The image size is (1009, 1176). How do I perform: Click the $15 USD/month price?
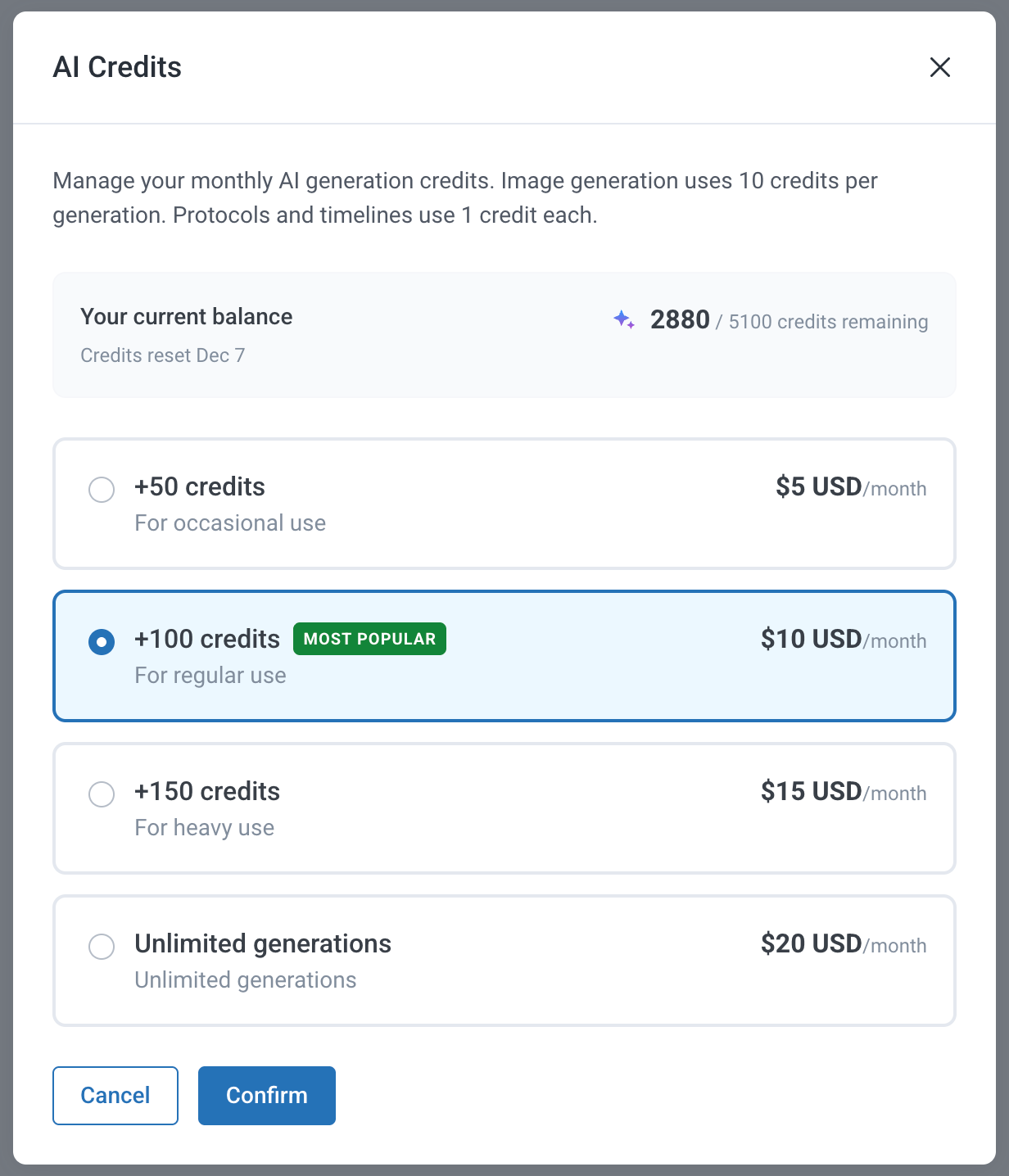(x=843, y=792)
